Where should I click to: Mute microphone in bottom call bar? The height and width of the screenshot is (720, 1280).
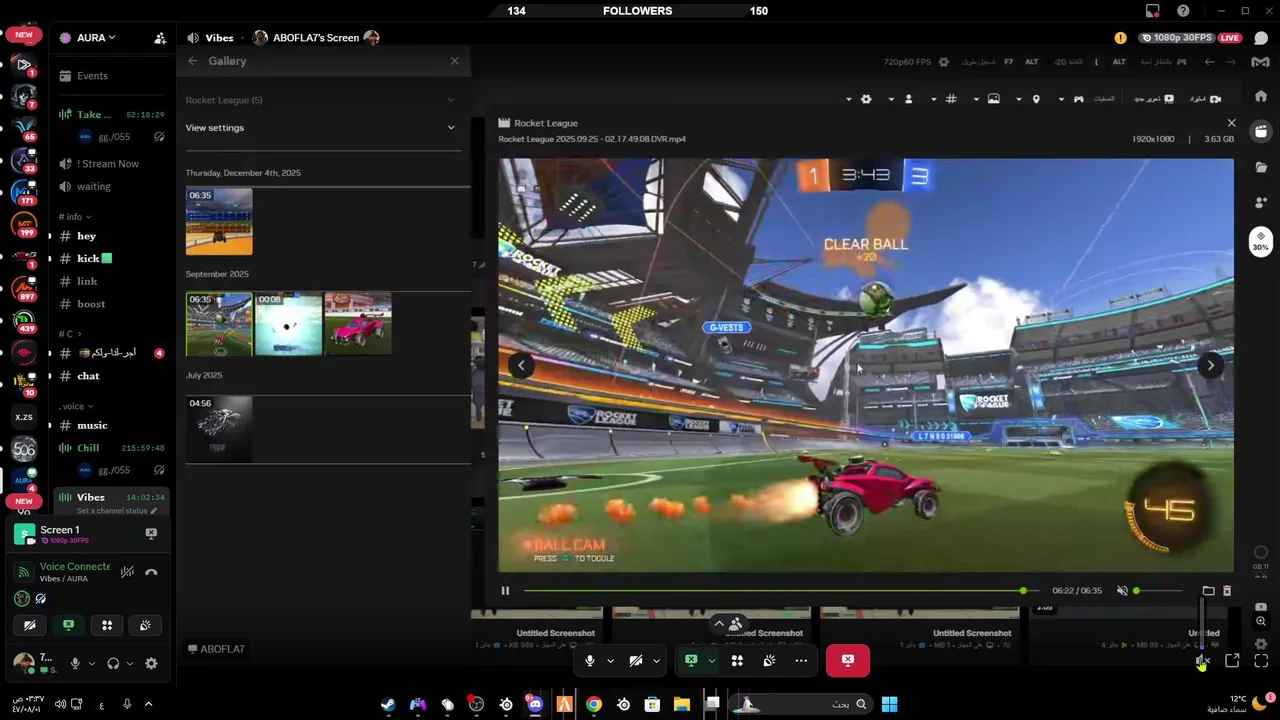pyautogui.click(x=590, y=660)
